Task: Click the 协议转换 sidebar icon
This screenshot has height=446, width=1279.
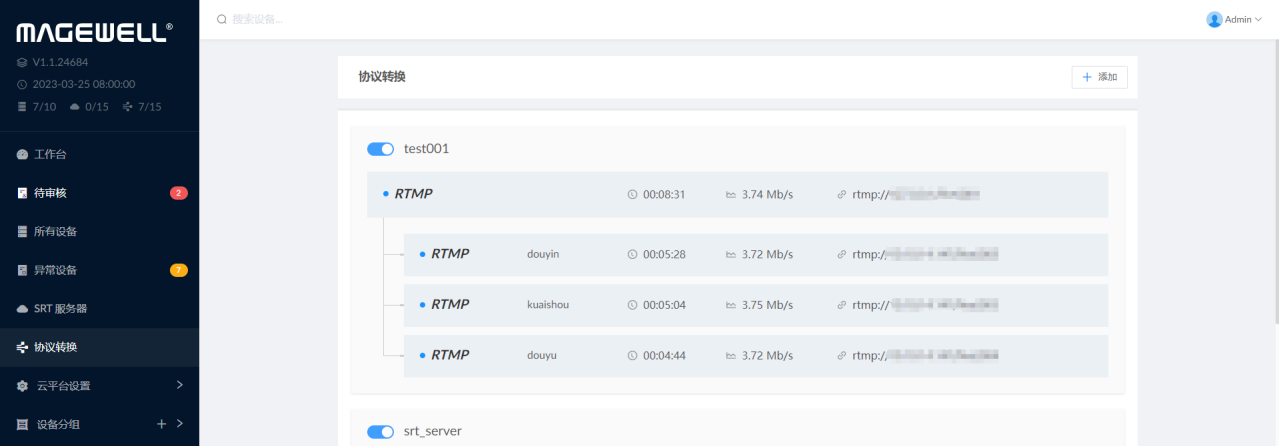Action: [23, 347]
